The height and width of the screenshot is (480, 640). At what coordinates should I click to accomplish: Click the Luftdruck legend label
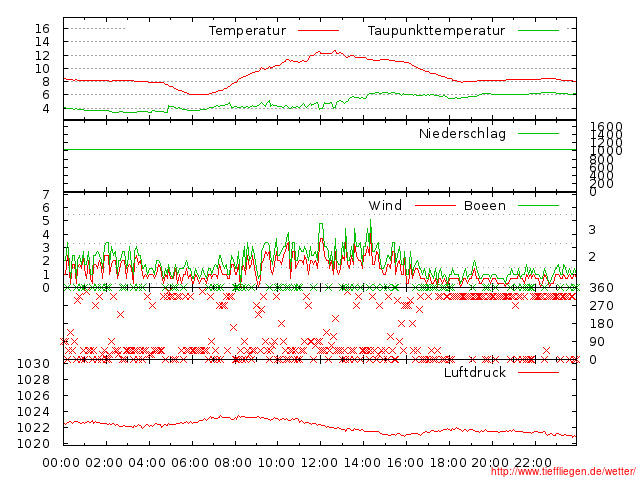click(475, 372)
